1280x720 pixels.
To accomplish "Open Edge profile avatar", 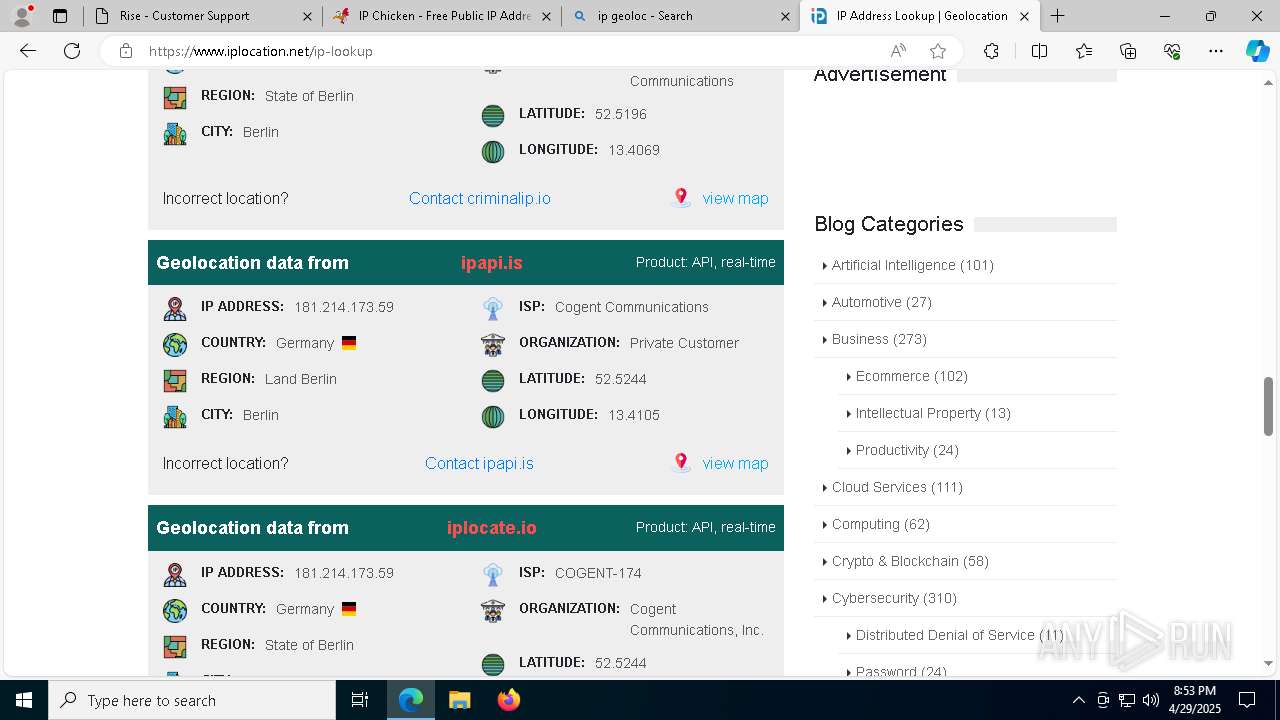I will 22,16.
